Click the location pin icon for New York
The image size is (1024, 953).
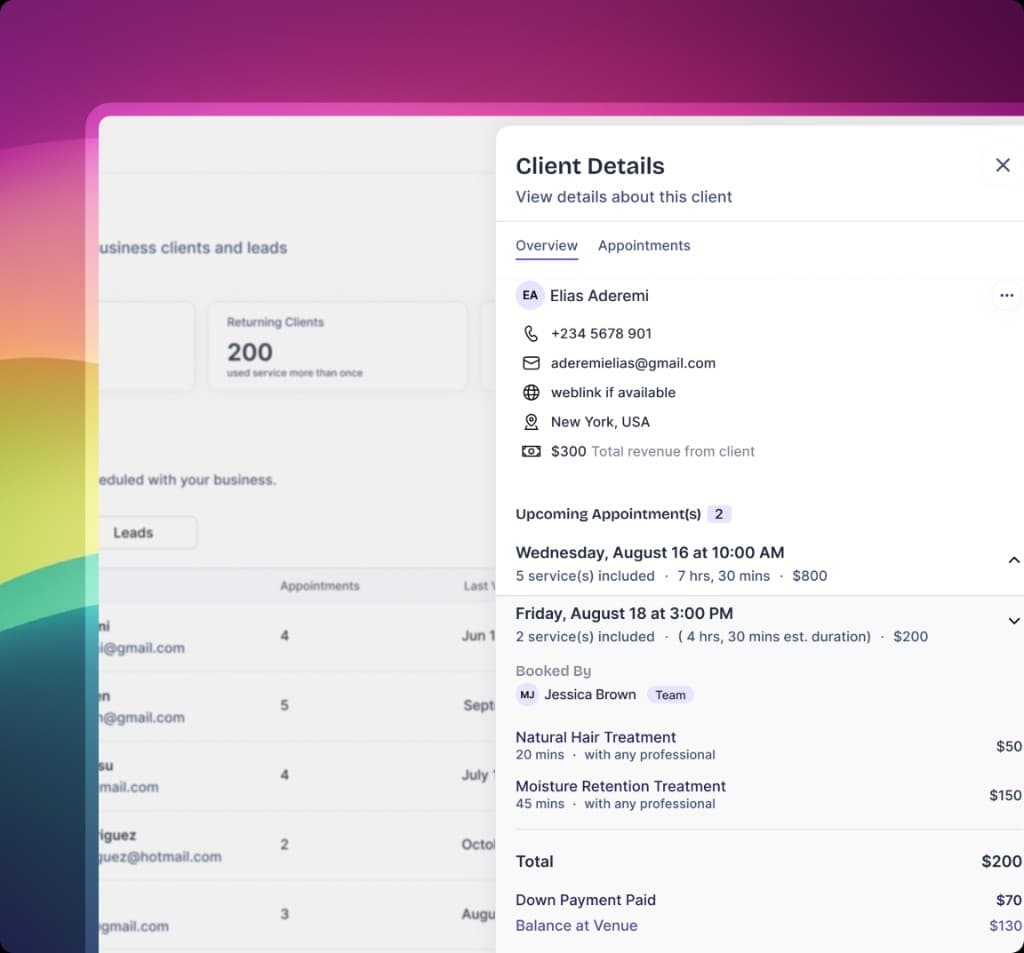pyautogui.click(x=531, y=422)
